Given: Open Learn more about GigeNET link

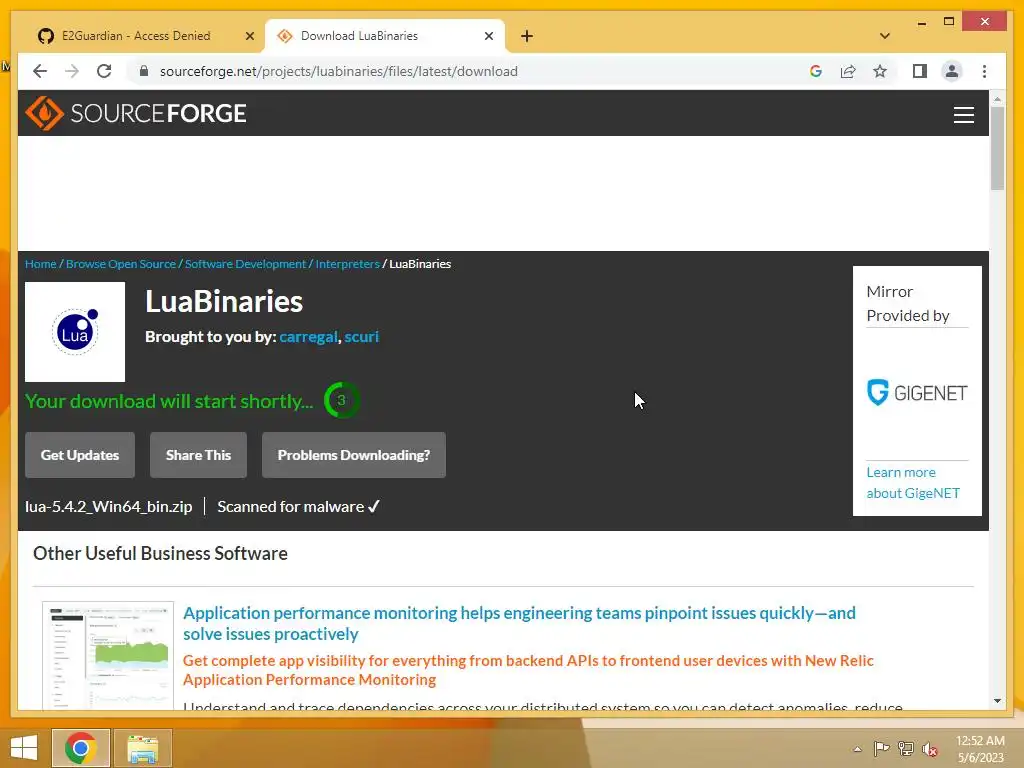Looking at the screenshot, I should click(913, 483).
